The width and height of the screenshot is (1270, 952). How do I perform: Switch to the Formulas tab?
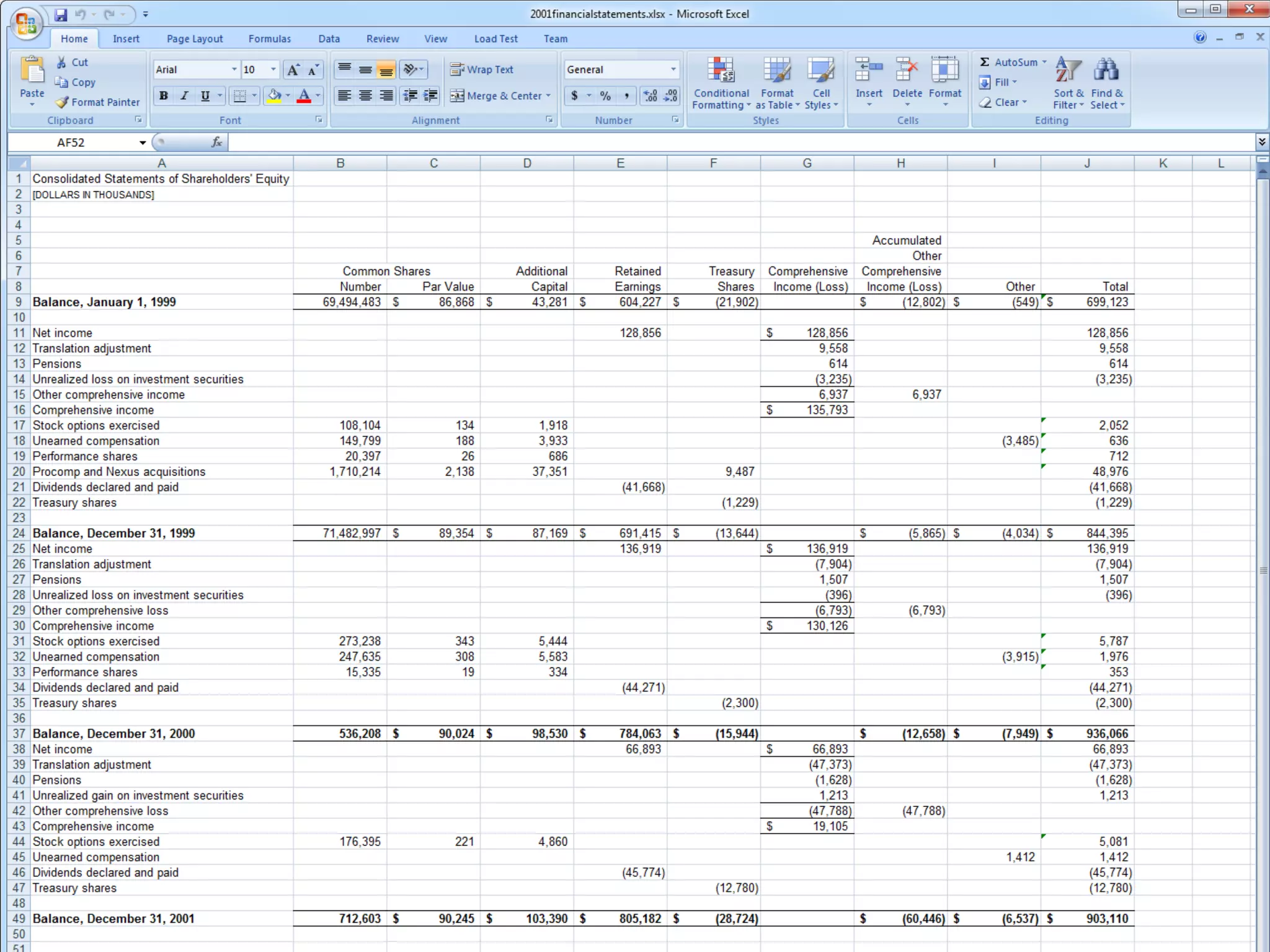[x=269, y=38]
